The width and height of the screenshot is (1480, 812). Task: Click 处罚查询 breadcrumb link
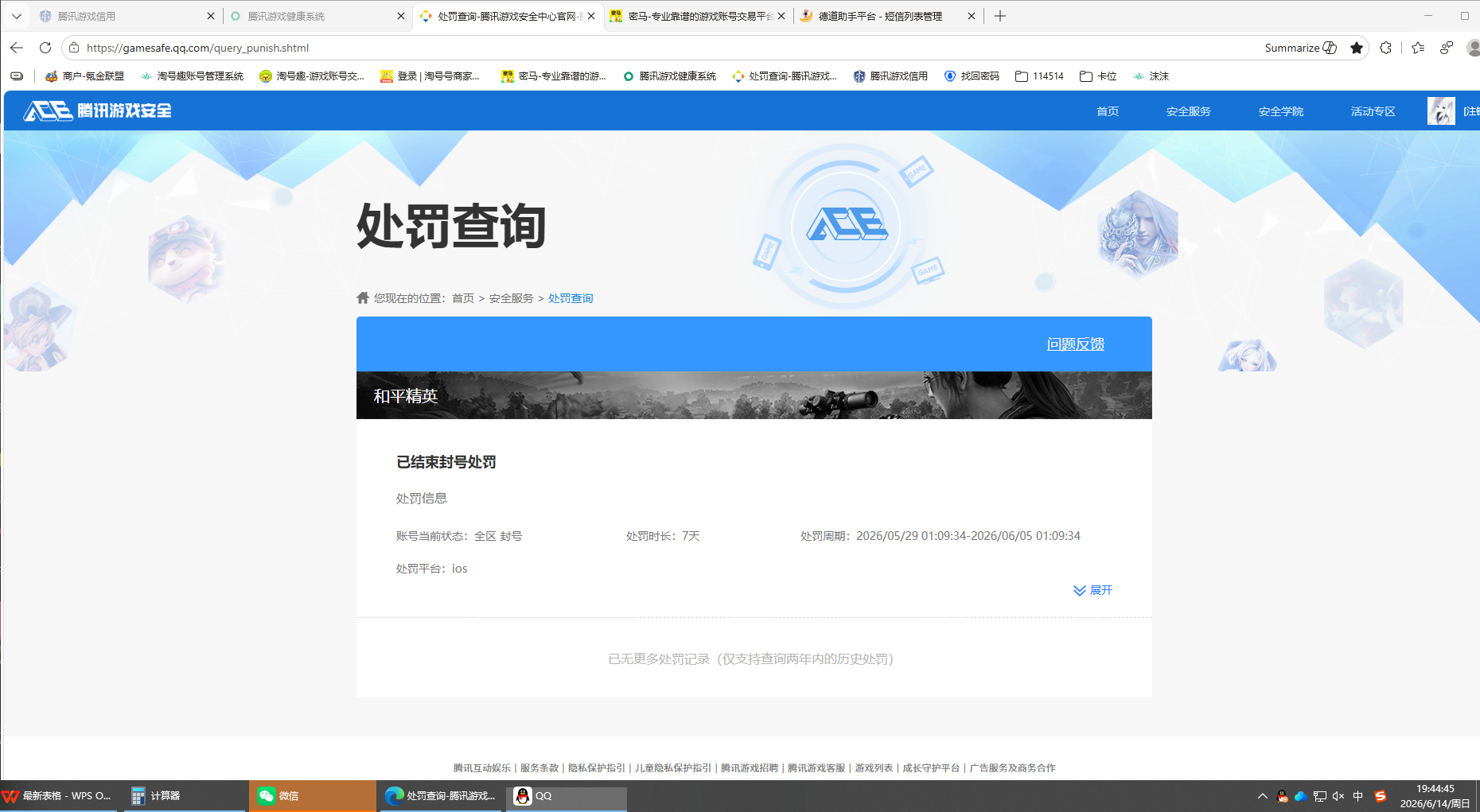(x=571, y=298)
